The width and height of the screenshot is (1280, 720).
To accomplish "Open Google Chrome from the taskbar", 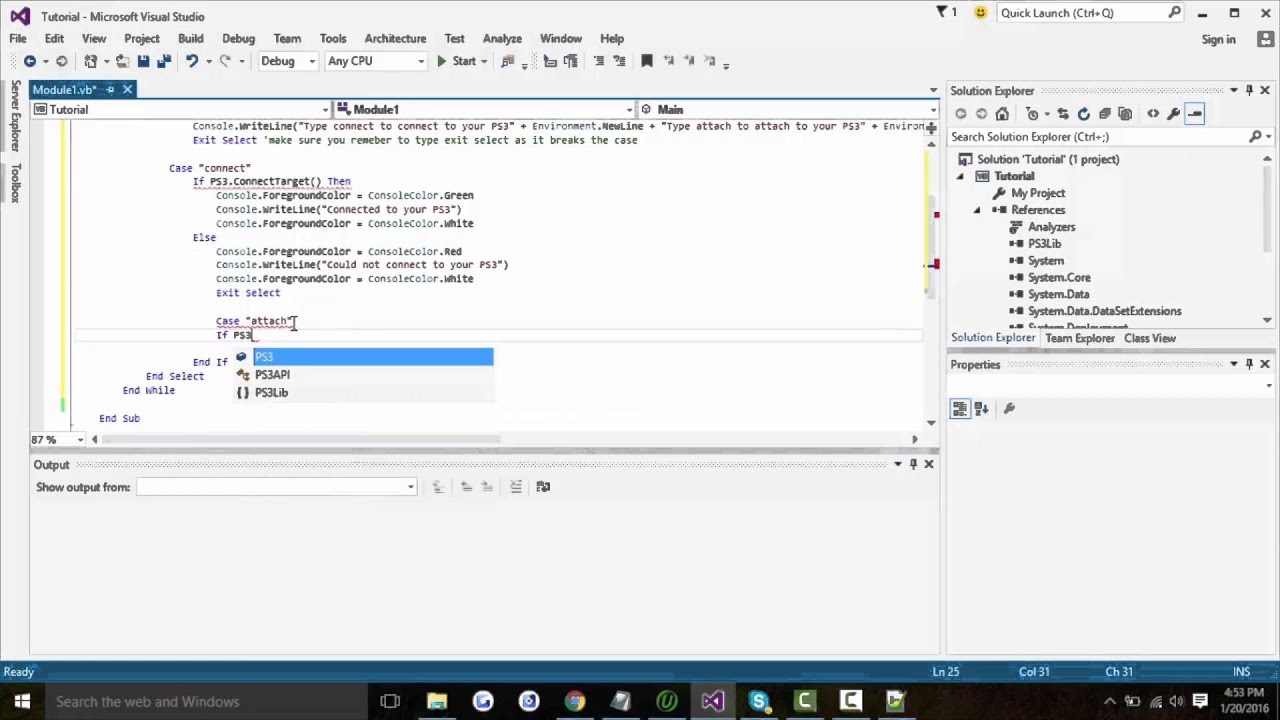I will pyautogui.click(x=575, y=701).
